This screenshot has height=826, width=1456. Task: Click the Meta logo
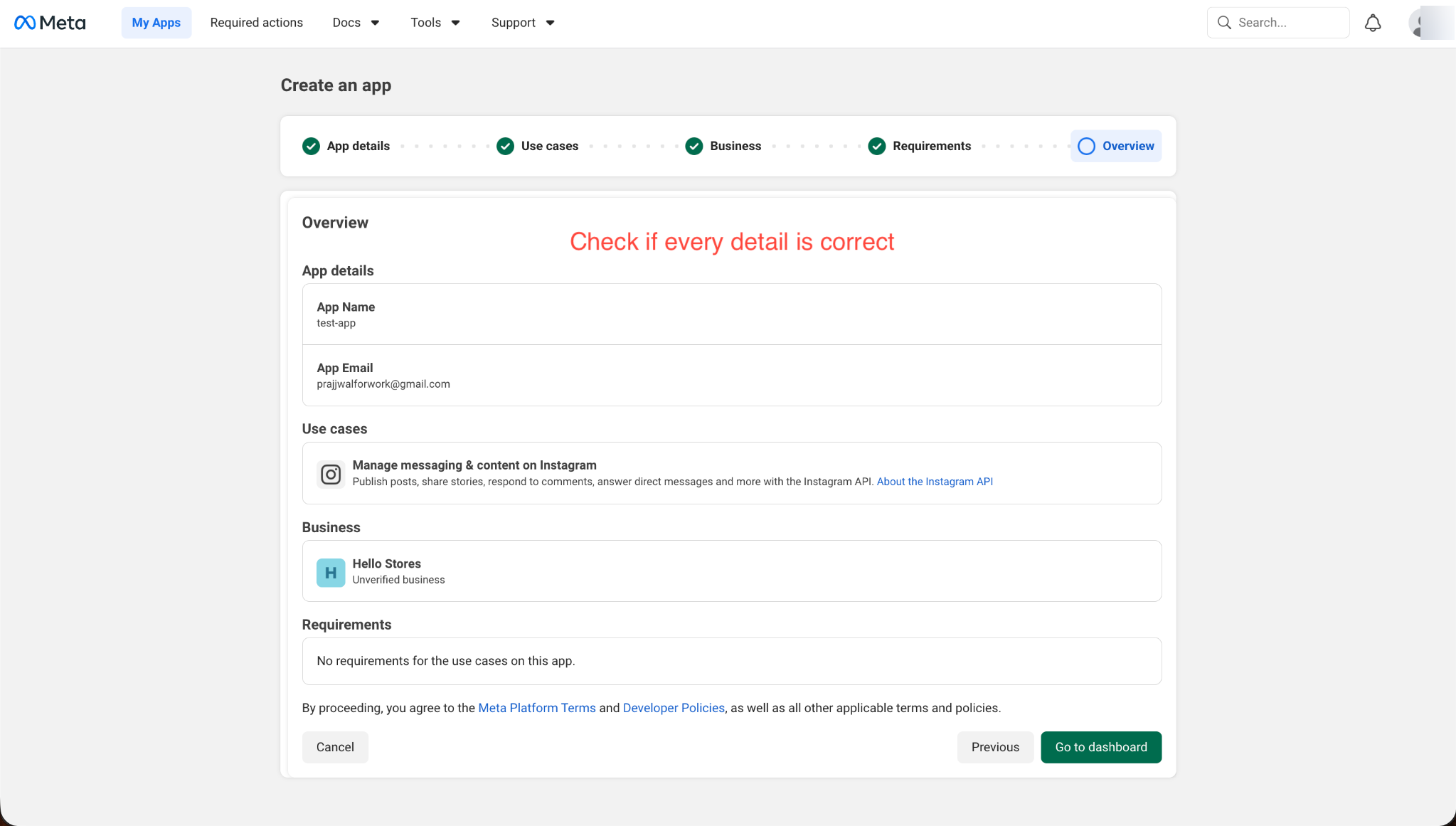(50, 23)
